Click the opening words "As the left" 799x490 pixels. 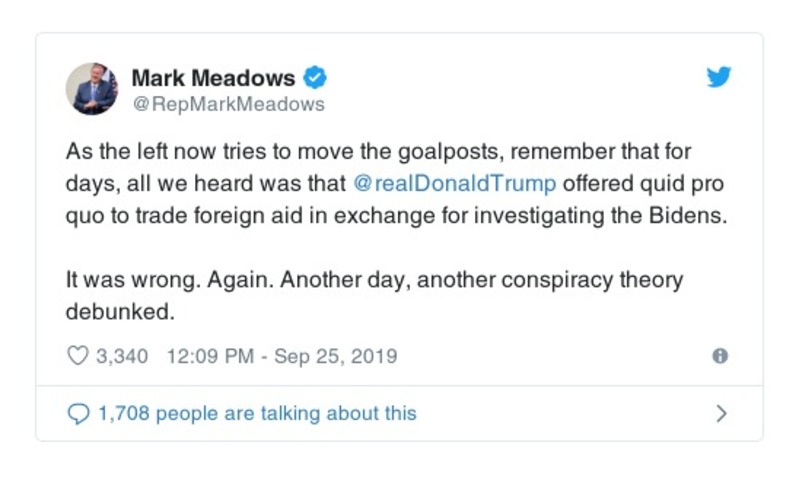[112, 153]
